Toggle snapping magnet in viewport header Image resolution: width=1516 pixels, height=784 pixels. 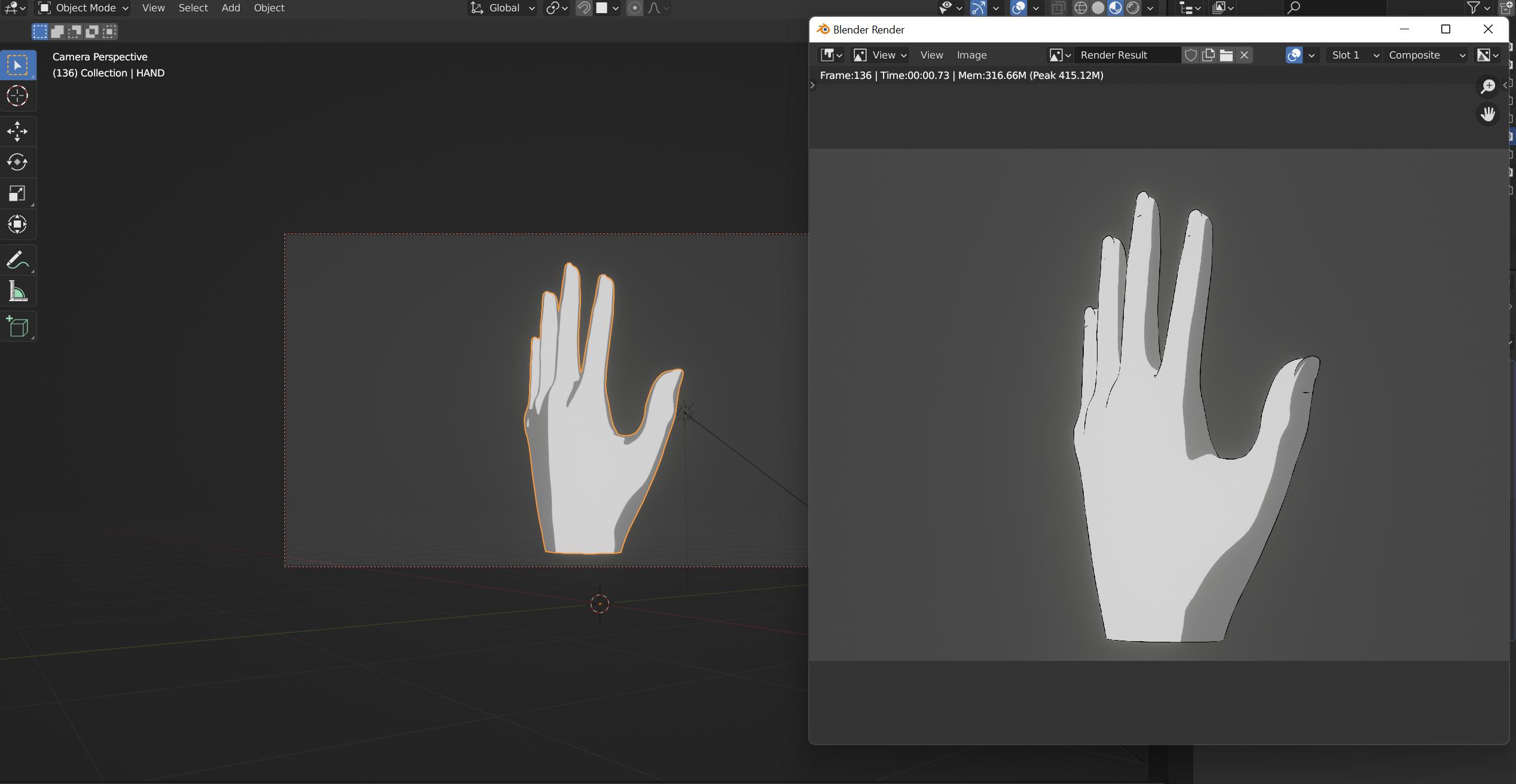584,8
